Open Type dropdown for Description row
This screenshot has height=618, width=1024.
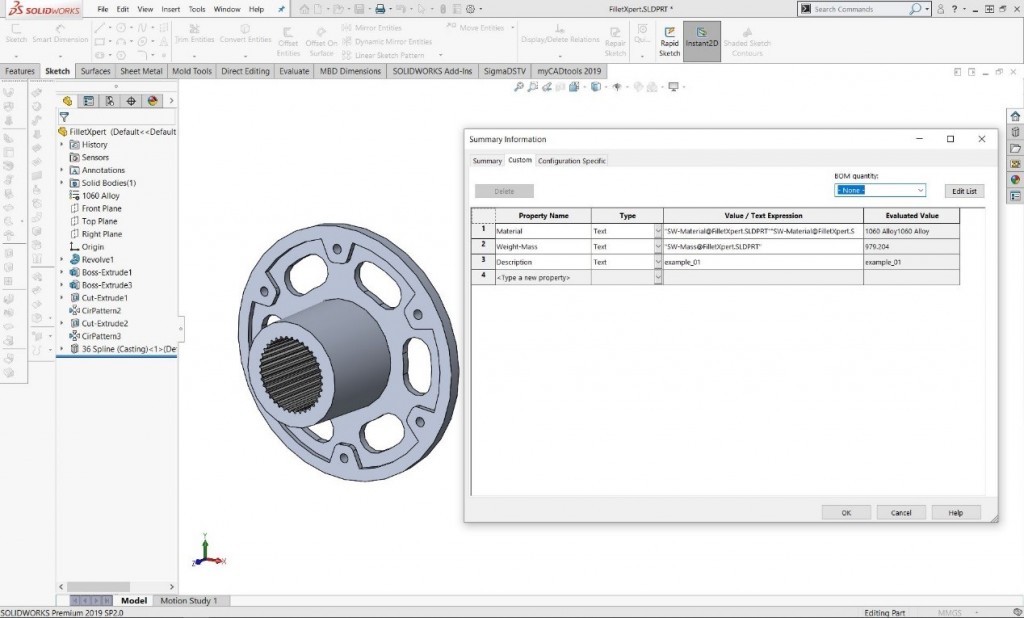pos(658,262)
